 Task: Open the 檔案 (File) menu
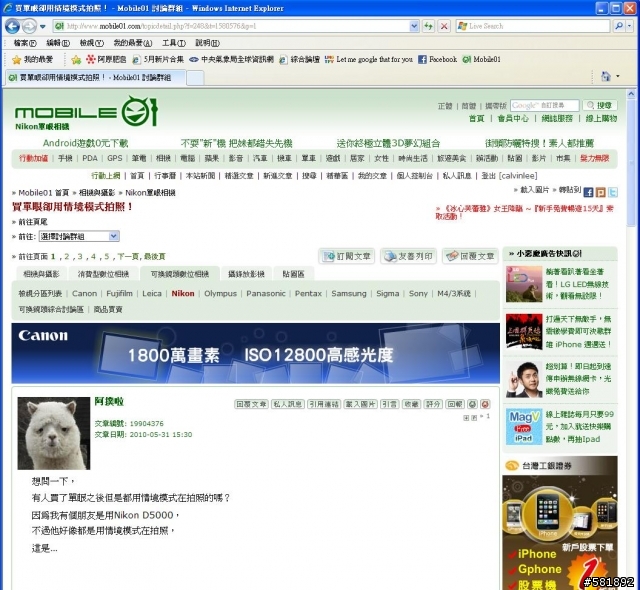[x=25, y=43]
